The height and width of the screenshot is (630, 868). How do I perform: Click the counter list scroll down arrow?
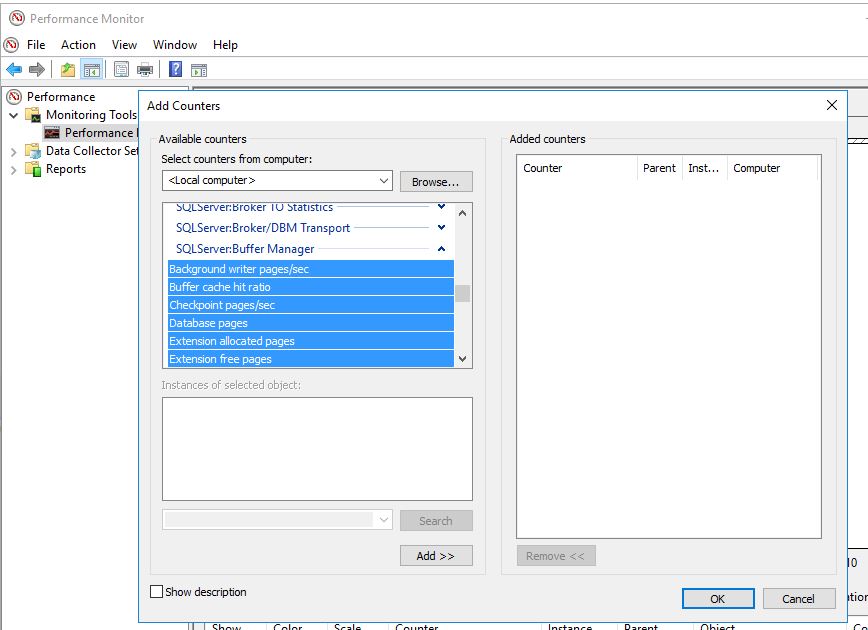[463, 359]
